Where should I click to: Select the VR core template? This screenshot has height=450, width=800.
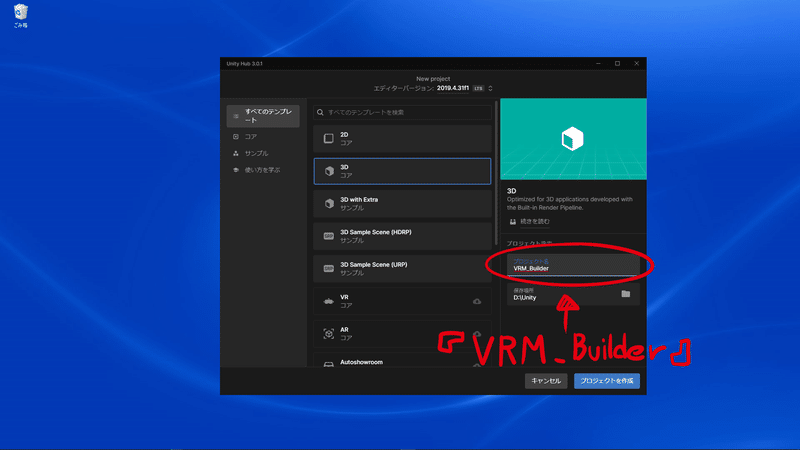click(402, 301)
